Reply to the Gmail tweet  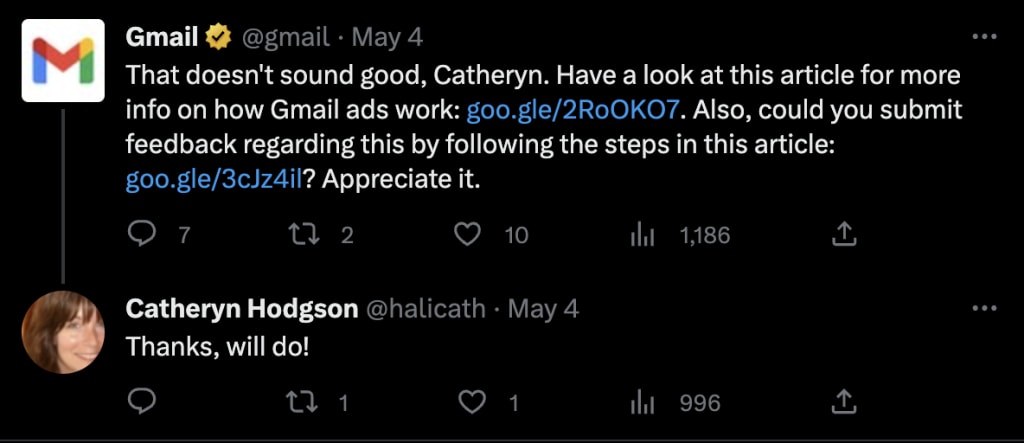pyautogui.click(x=140, y=235)
